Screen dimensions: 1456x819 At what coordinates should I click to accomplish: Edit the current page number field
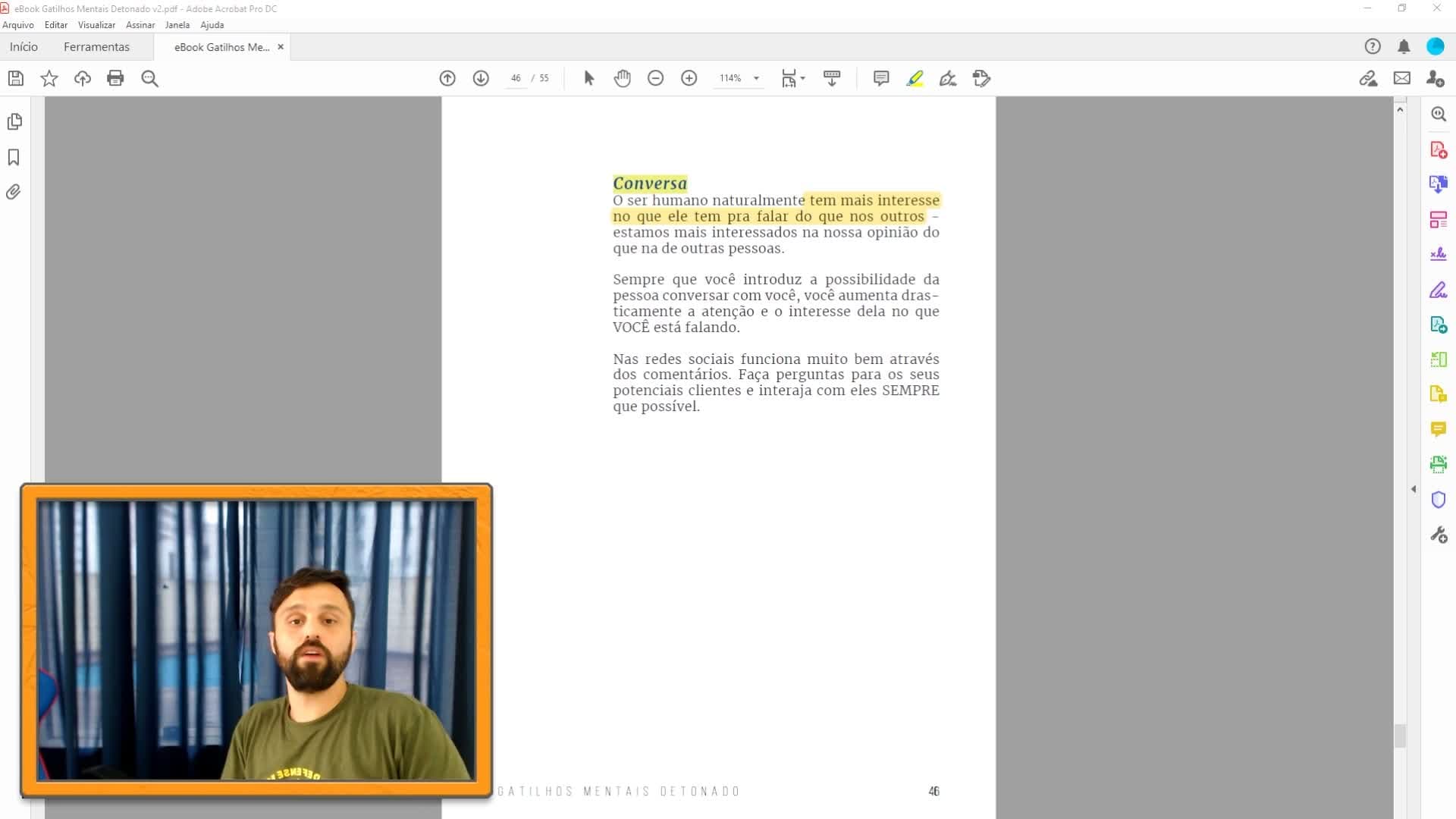516,78
